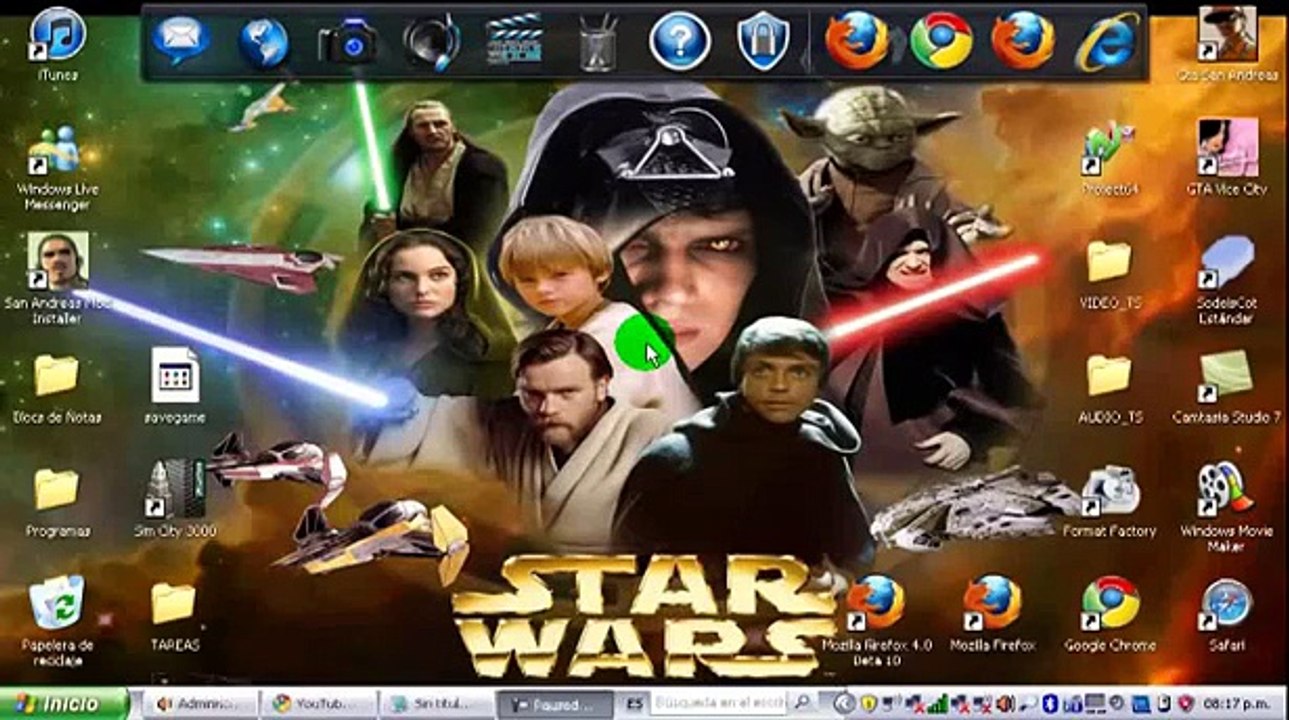
Task: Open the ES language bar selector
Action: pyautogui.click(x=633, y=704)
